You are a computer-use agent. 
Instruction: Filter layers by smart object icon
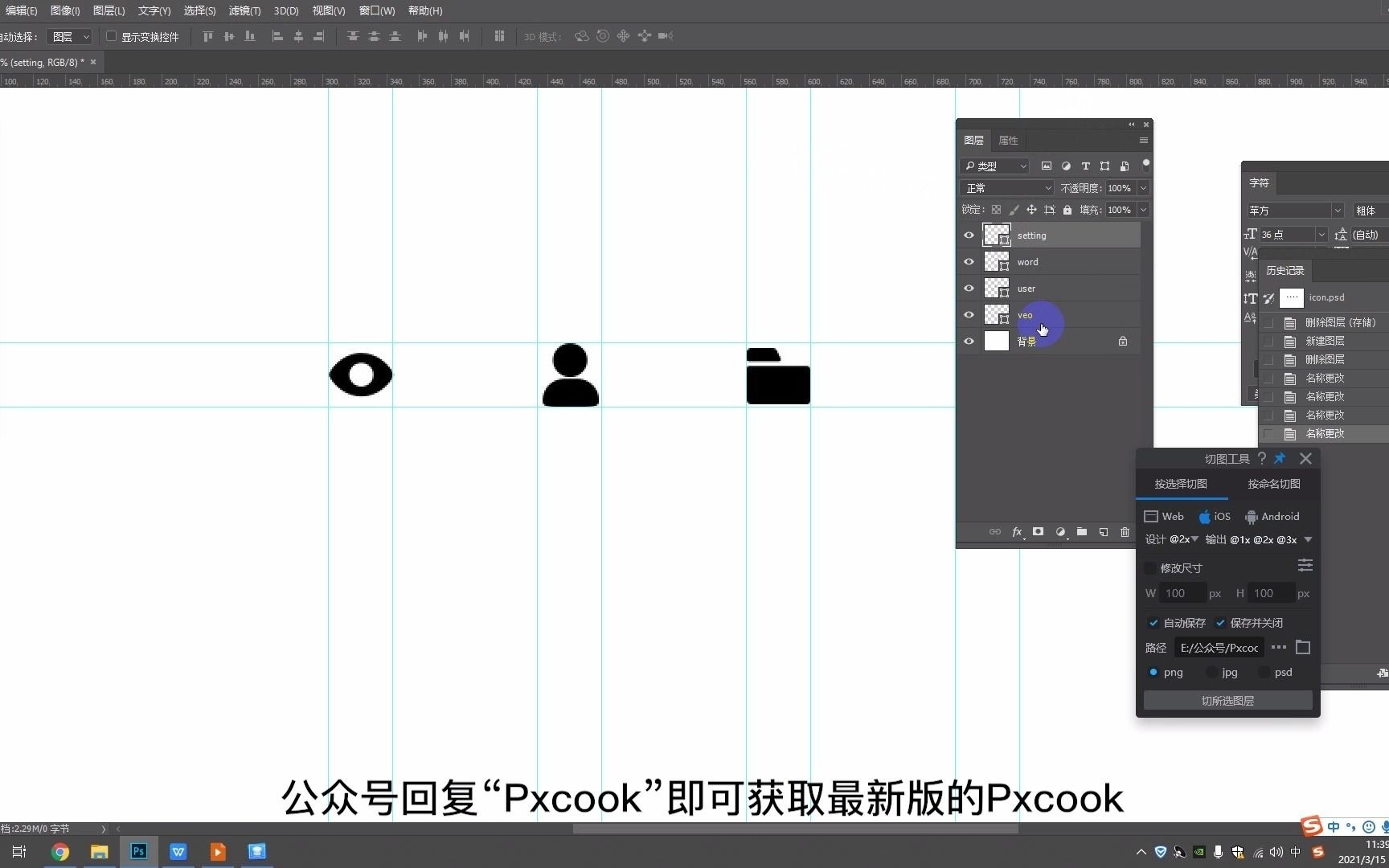(1125, 166)
